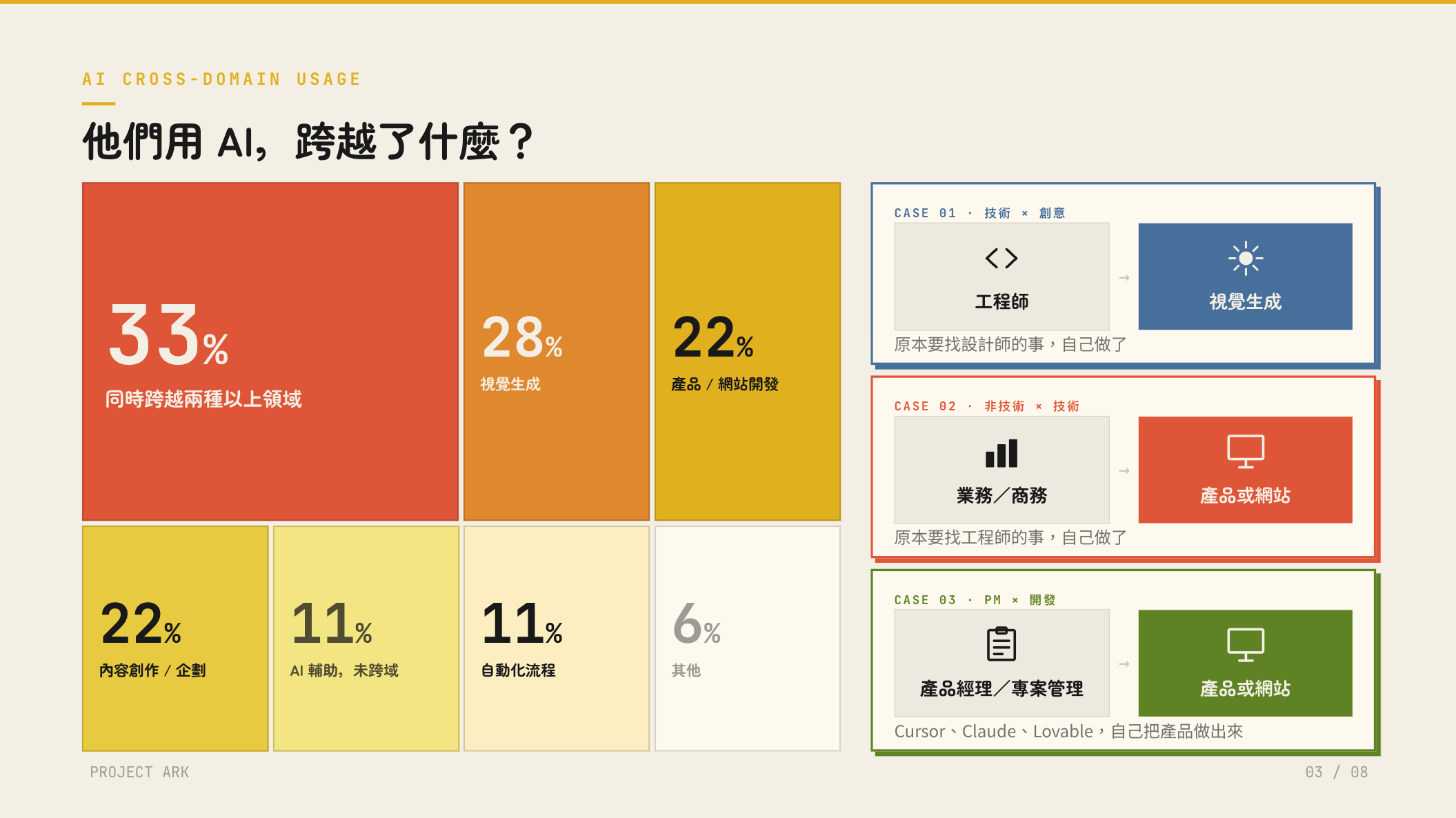Select the 28% 視覺生成 orange tile
This screenshot has width=1456, height=818.
557,352
